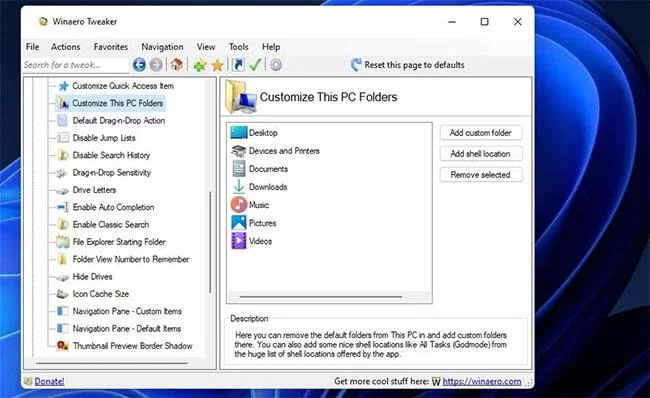Click the green checkmark toolbar icon
650x398 pixels.
coord(255,65)
